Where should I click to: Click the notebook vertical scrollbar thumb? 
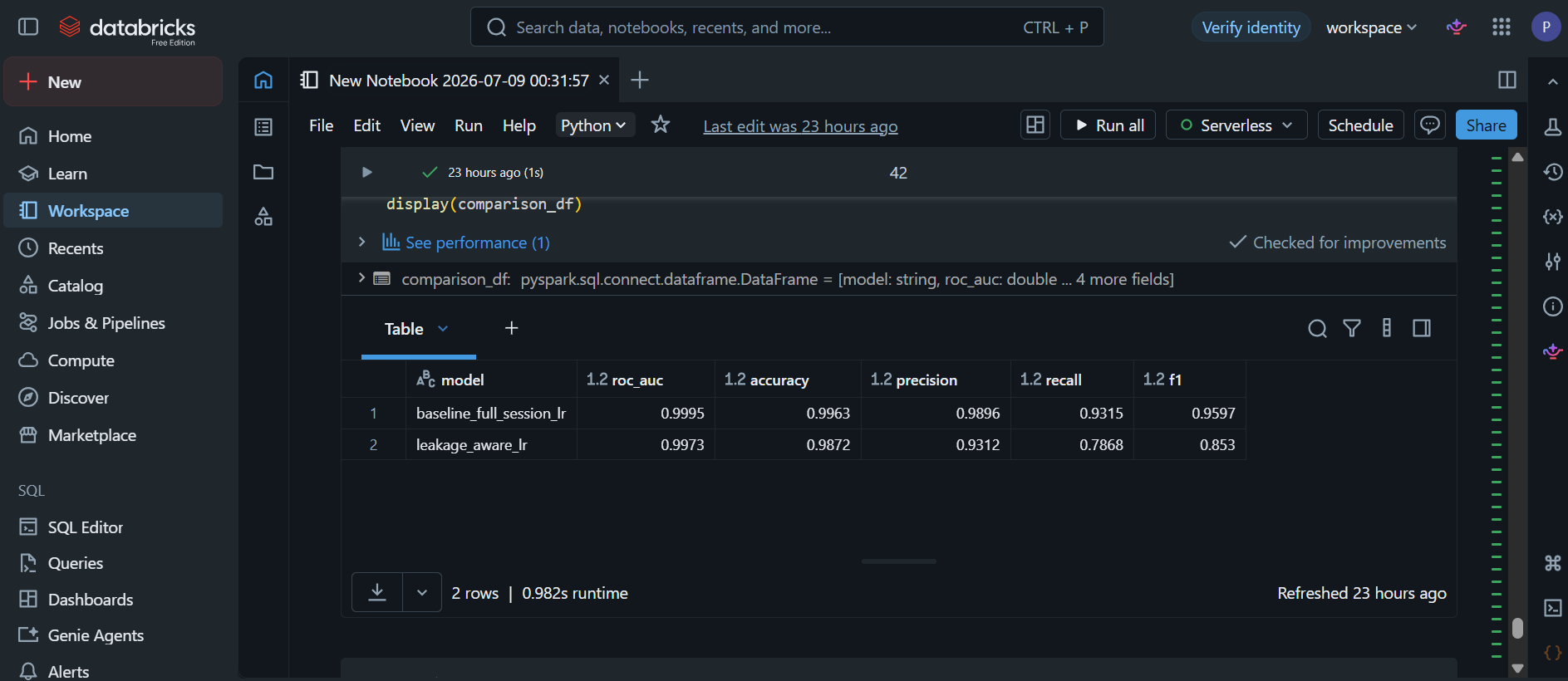[1517, 628]
